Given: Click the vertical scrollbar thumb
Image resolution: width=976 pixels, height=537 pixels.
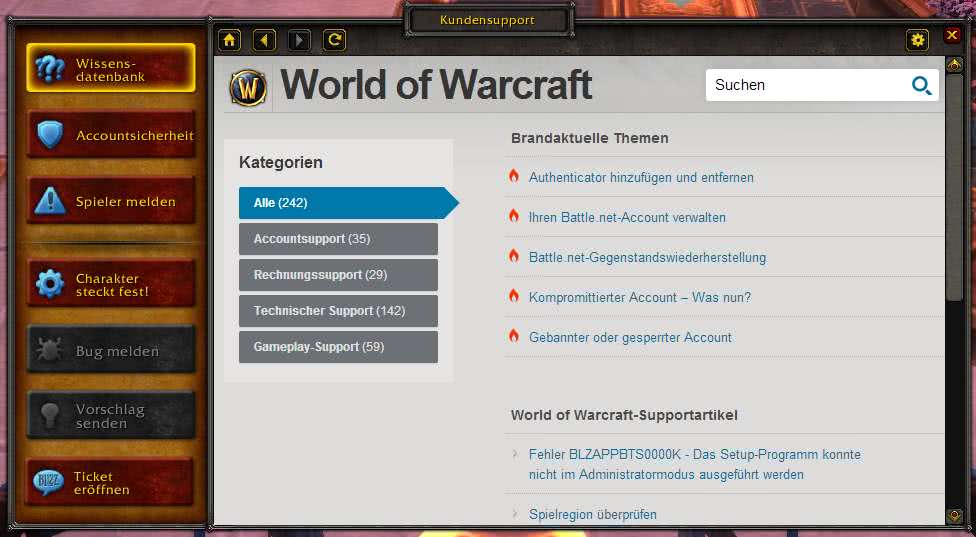Looking at the screenshot, I should tap(954, 187).
